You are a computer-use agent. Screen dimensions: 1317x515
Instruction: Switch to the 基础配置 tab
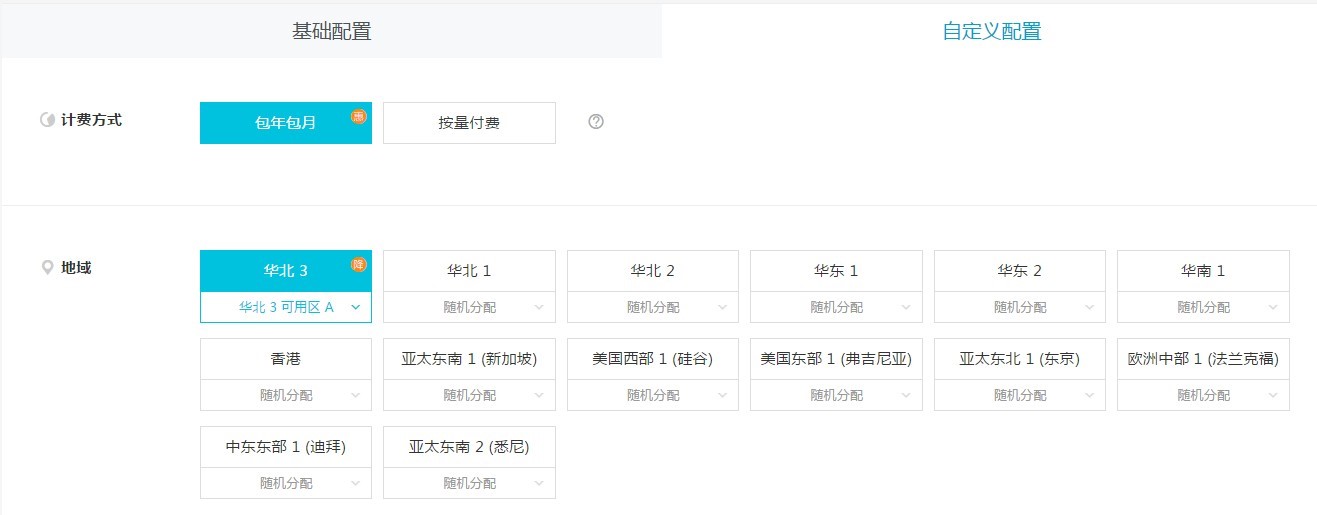pos(331,31)
